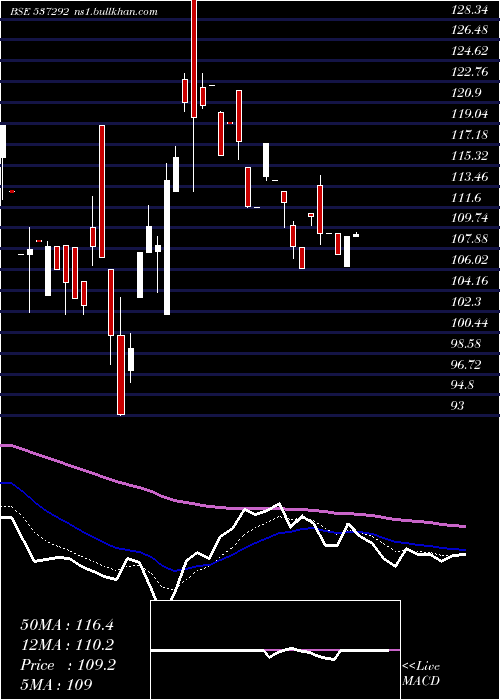This screenshot has height=700, width=500.
Task: Click the 12MA : 110.2 readout
Action: pyautogui.click(x=67, y=645)
